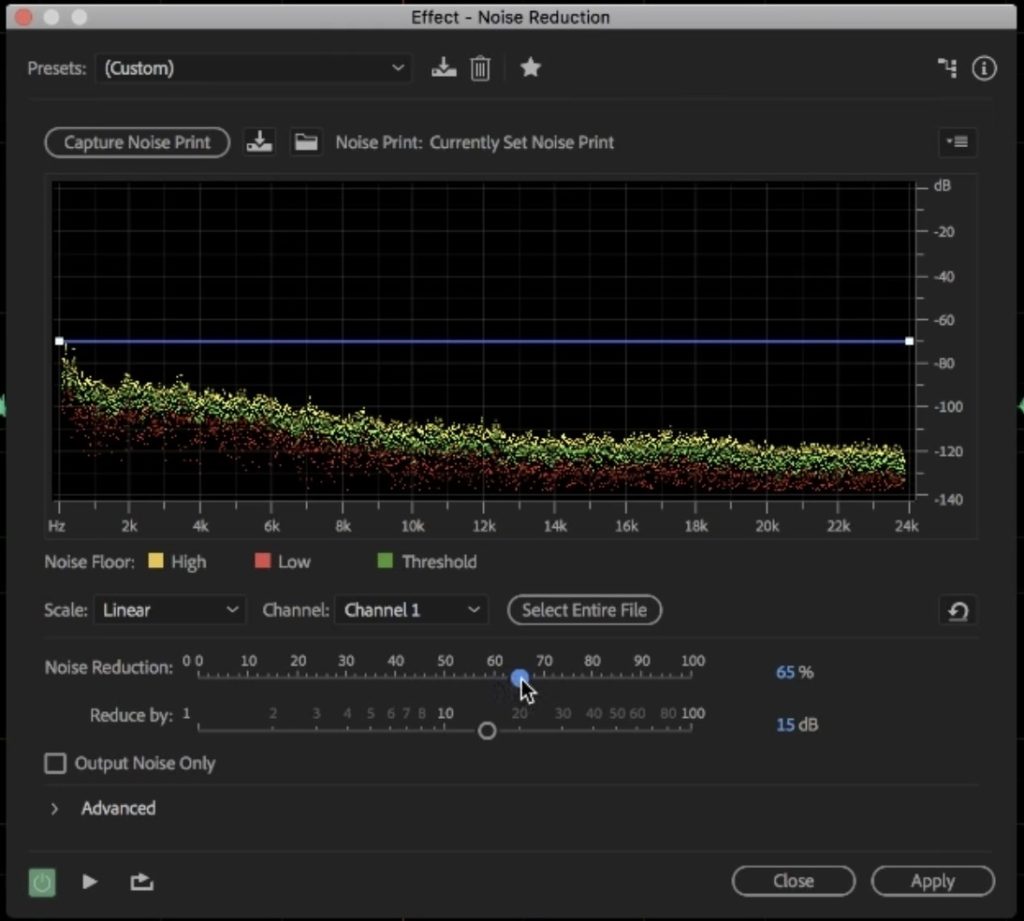This screenshot has height=921, width=1024.
Task: Enable the Output Noise Only checkbox
Action: (55, 764)
